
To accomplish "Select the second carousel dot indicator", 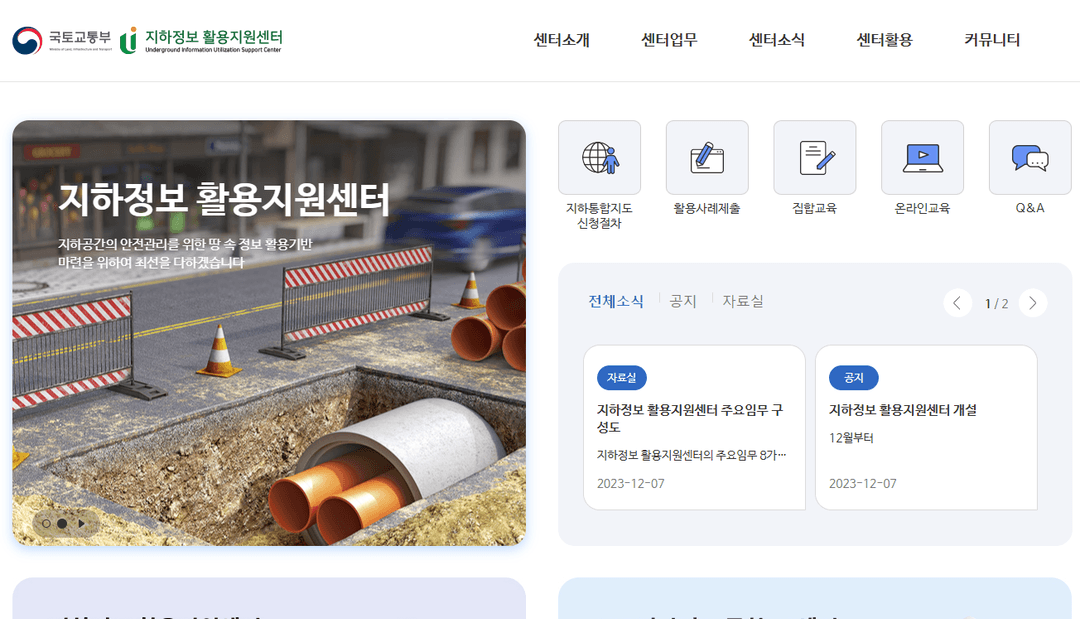I will [x=62, y=522].
